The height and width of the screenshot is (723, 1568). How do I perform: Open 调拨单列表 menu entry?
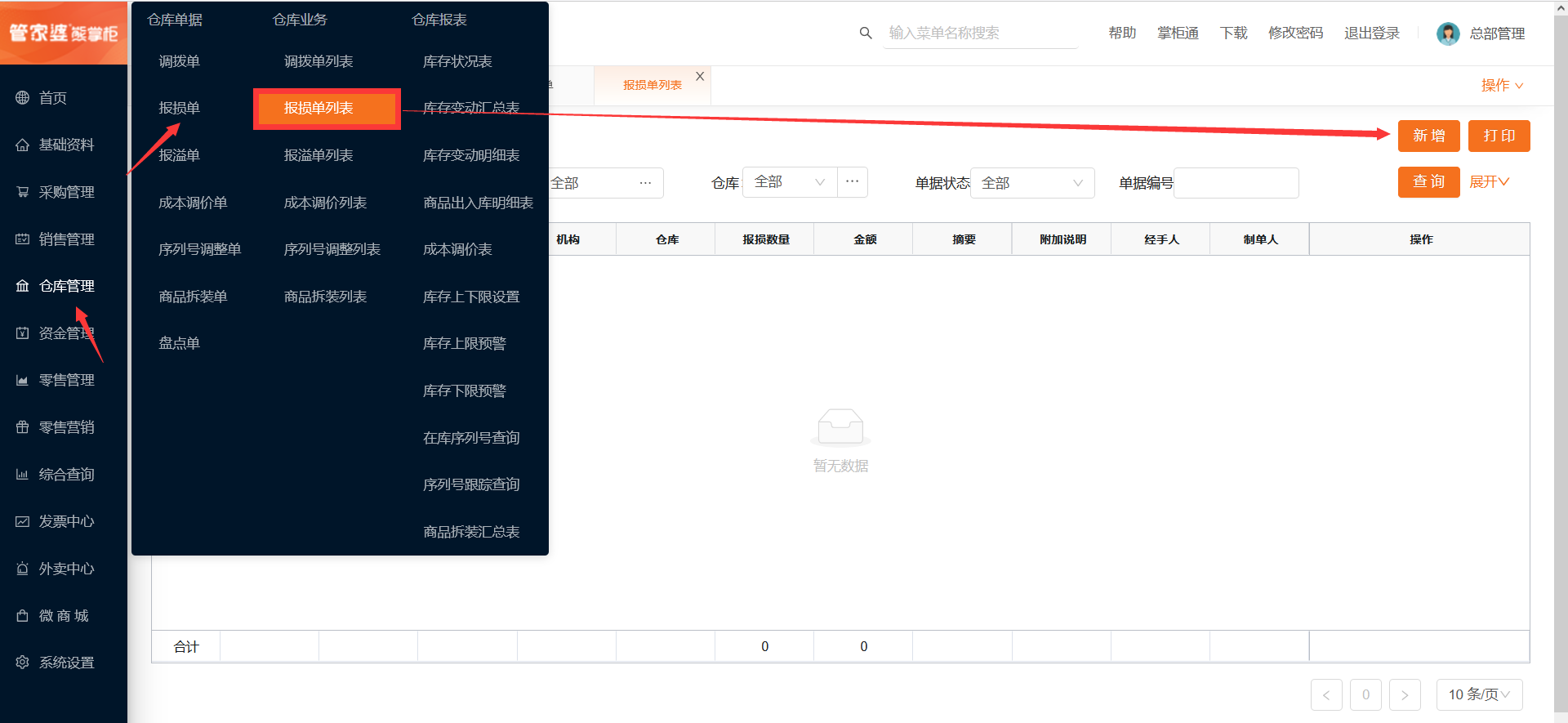click(x=318, y=61)
